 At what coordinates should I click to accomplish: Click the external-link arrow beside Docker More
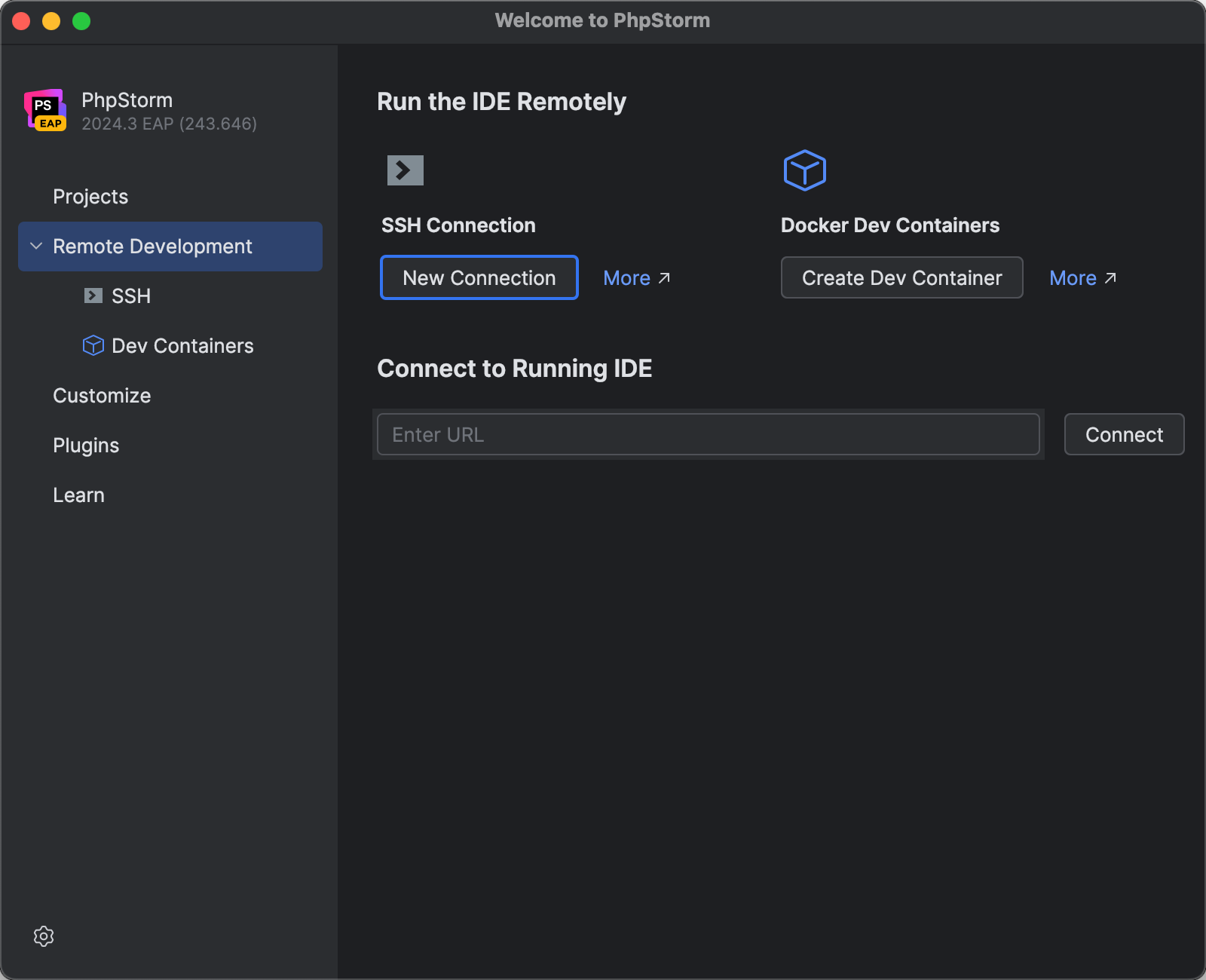coord(1110,277)
